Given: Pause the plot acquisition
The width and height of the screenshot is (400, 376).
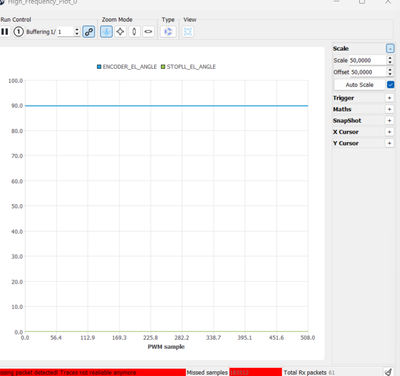Looking at the screenshot, I should pyautogui.click(x=5, y=32).
